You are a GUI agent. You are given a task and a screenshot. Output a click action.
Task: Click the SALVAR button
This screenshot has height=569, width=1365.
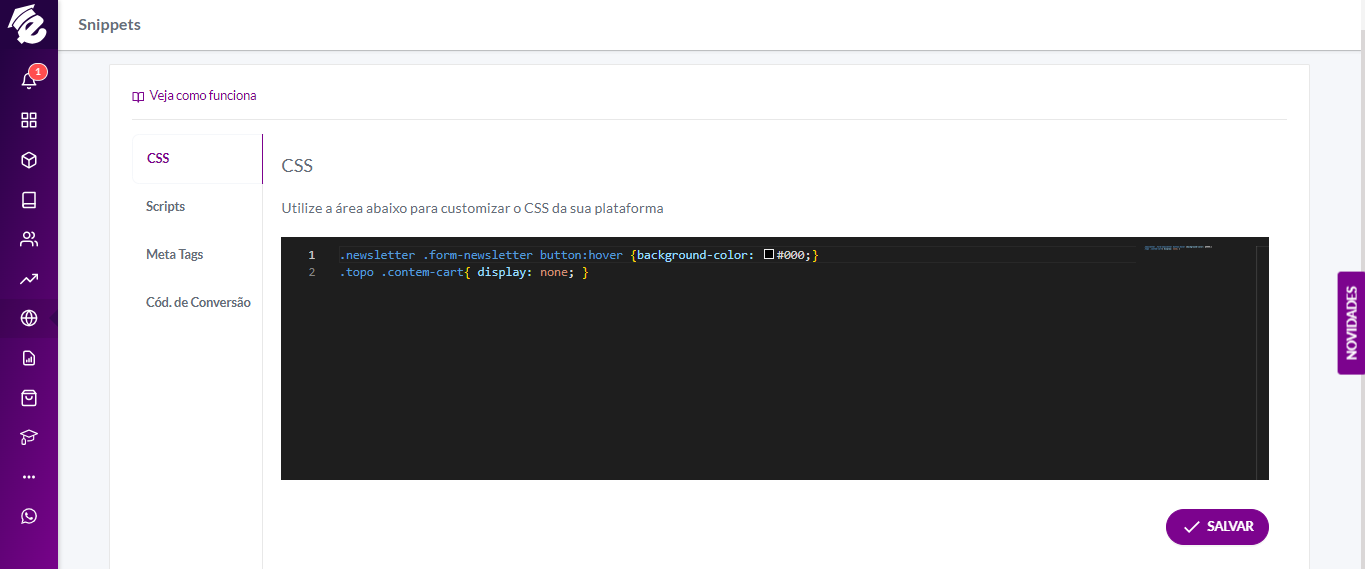[1217, 527]
